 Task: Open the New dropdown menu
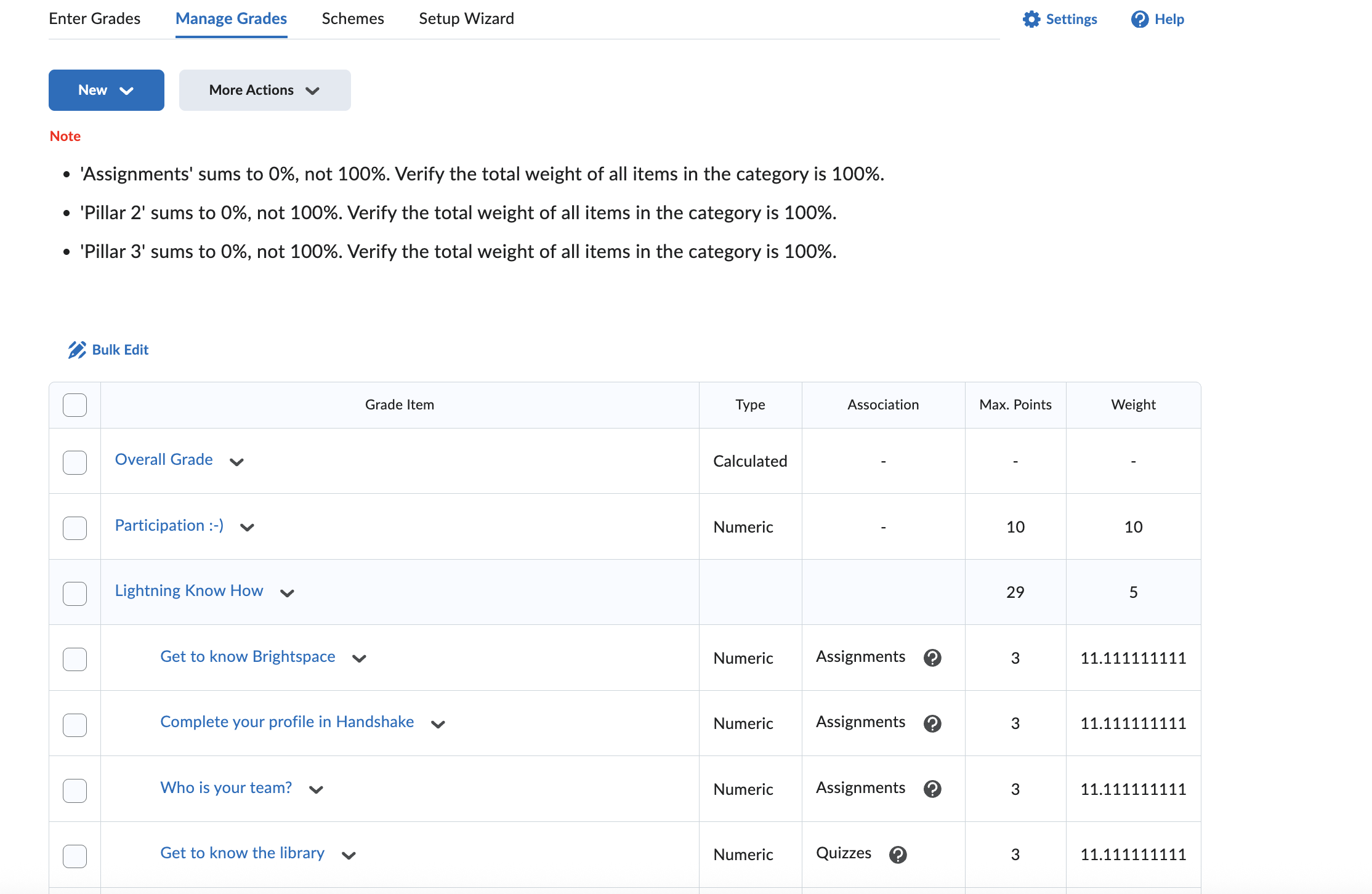click(106, 90)
